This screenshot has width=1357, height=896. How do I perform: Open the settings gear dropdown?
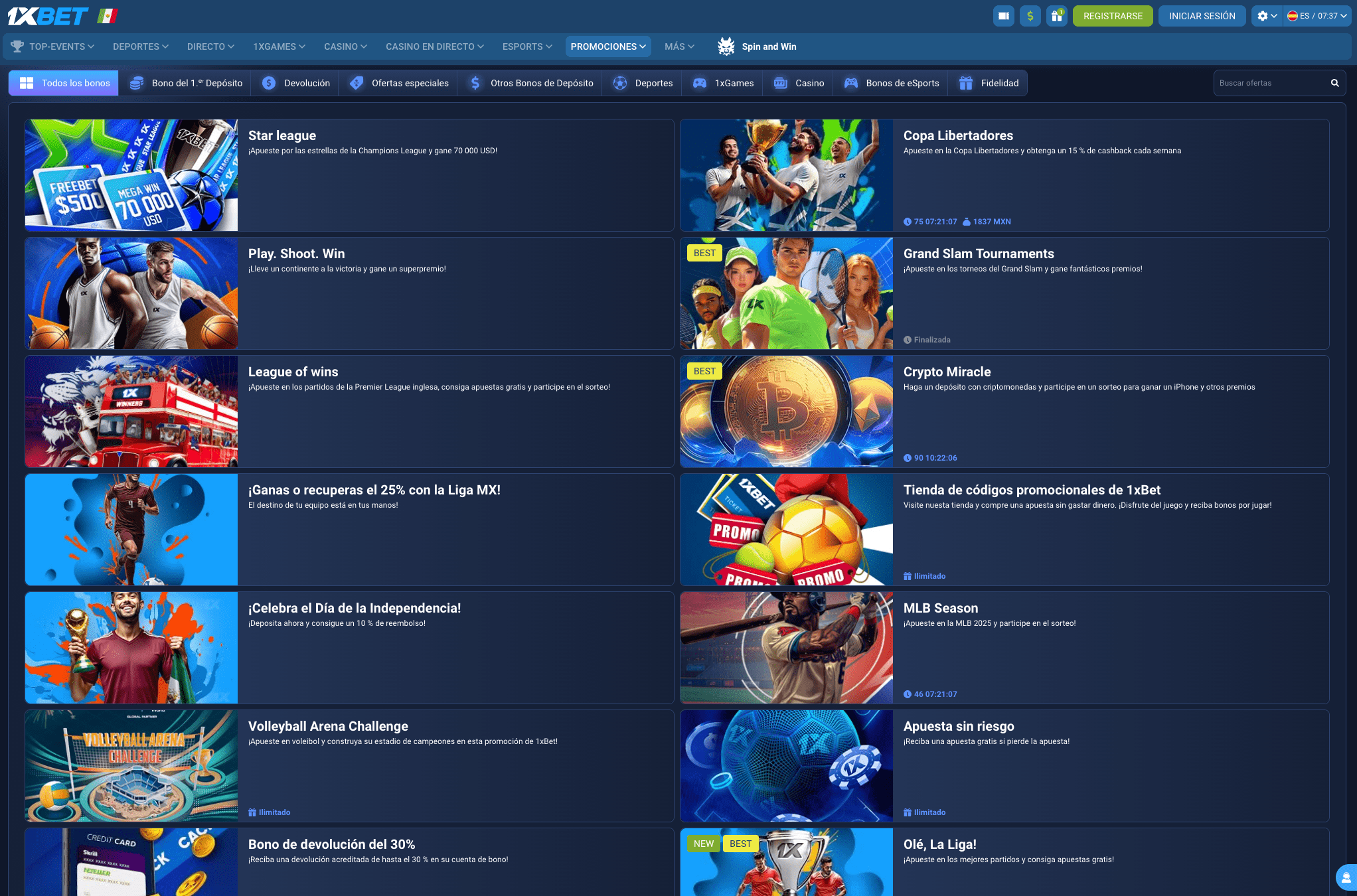[1266, 16]
